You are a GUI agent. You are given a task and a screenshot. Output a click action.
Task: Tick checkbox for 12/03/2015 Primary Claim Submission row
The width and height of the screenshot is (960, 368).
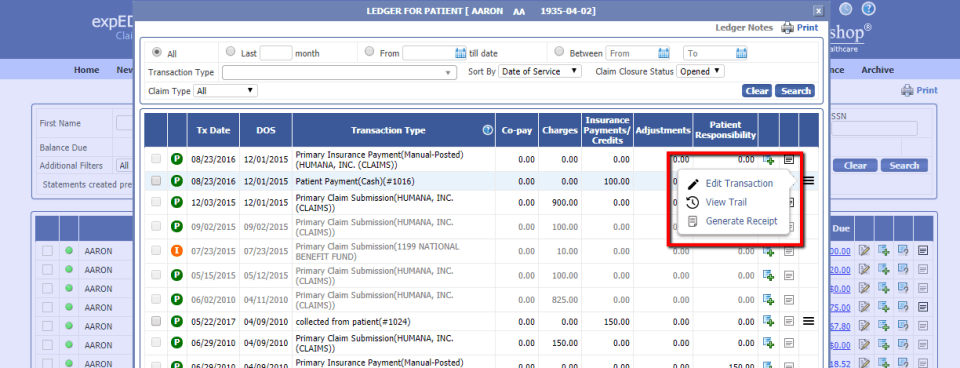[x=156, y=202]
